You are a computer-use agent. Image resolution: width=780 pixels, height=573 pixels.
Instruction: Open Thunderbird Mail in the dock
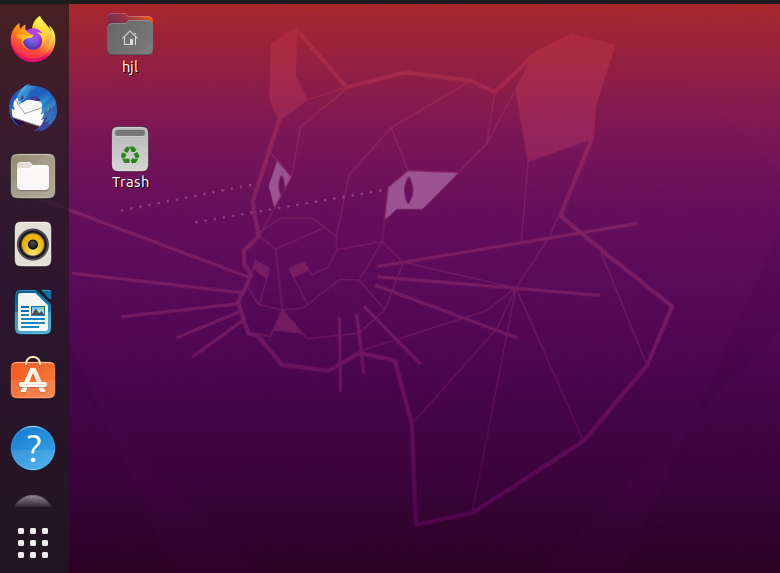point(33,108)
